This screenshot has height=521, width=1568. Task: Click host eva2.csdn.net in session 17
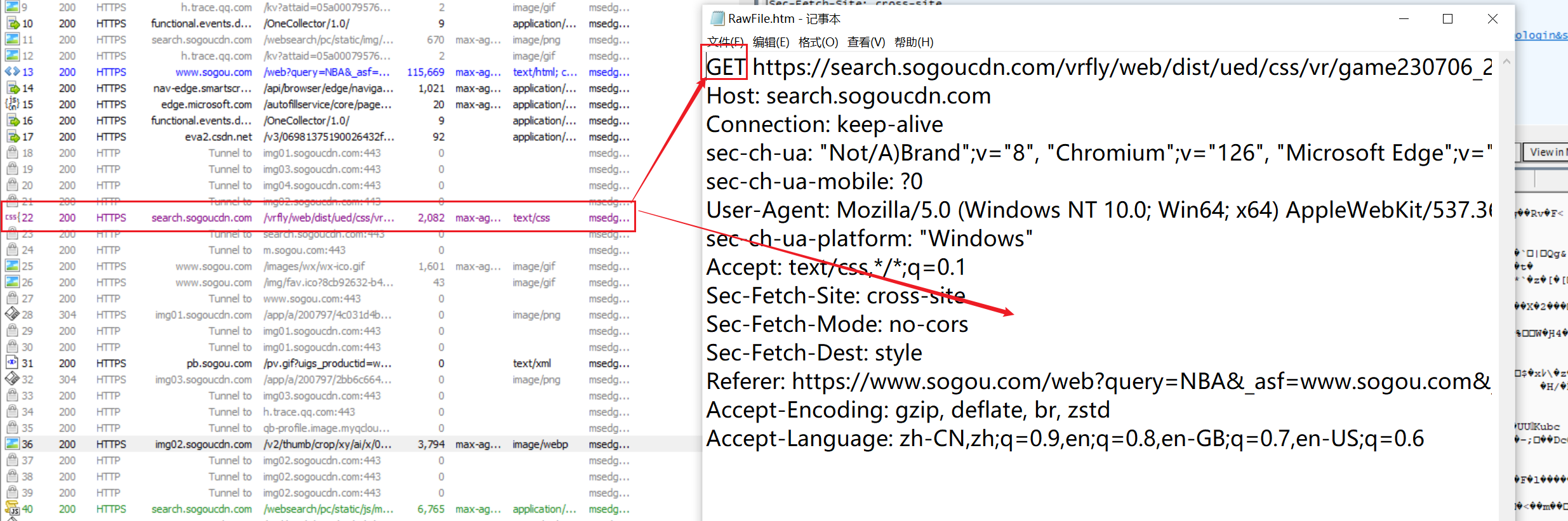coord(218,136)
